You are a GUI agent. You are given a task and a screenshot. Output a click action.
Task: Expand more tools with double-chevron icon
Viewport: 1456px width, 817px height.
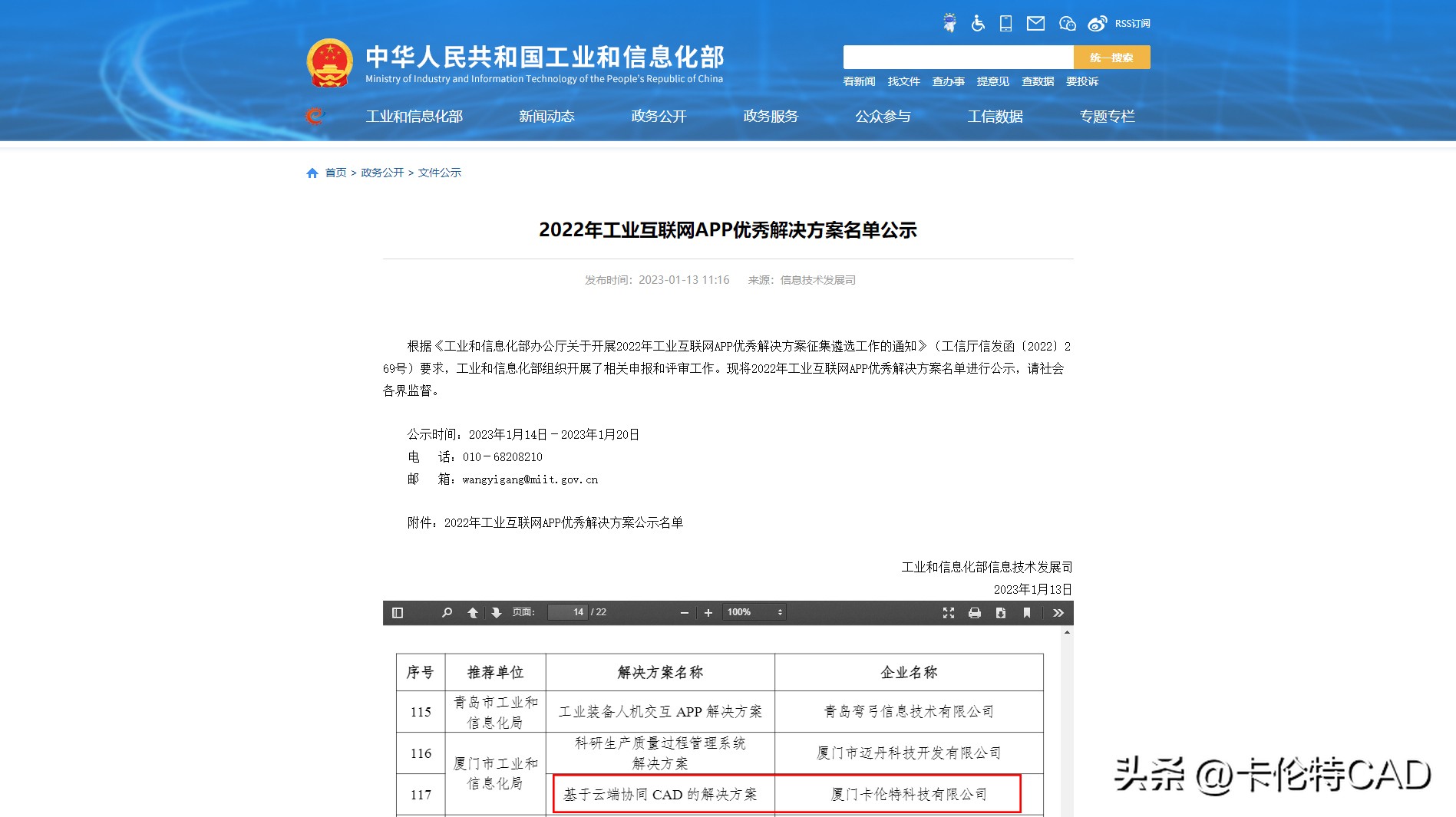click(1058, 612)
